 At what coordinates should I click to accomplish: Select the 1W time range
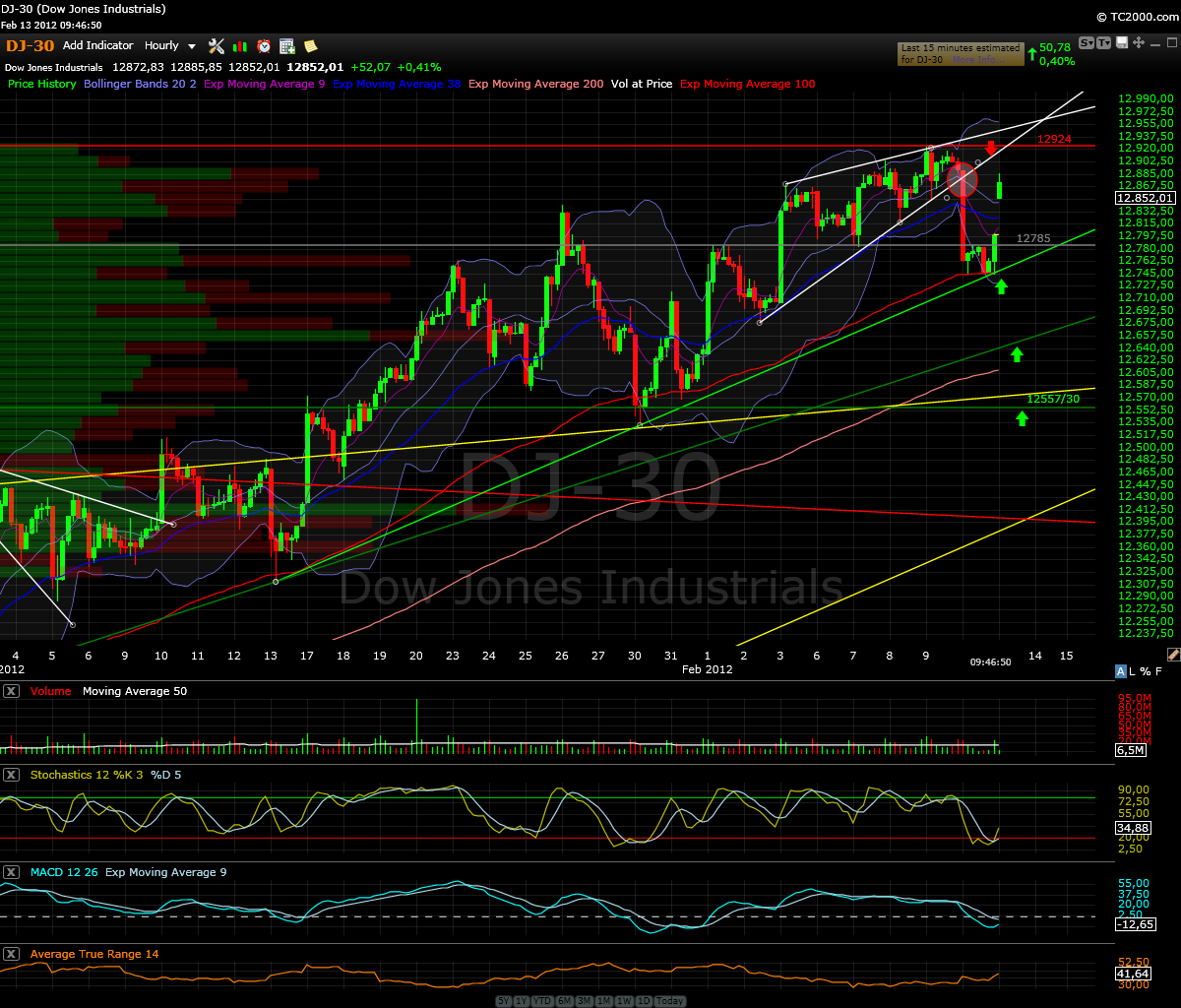624,1001
